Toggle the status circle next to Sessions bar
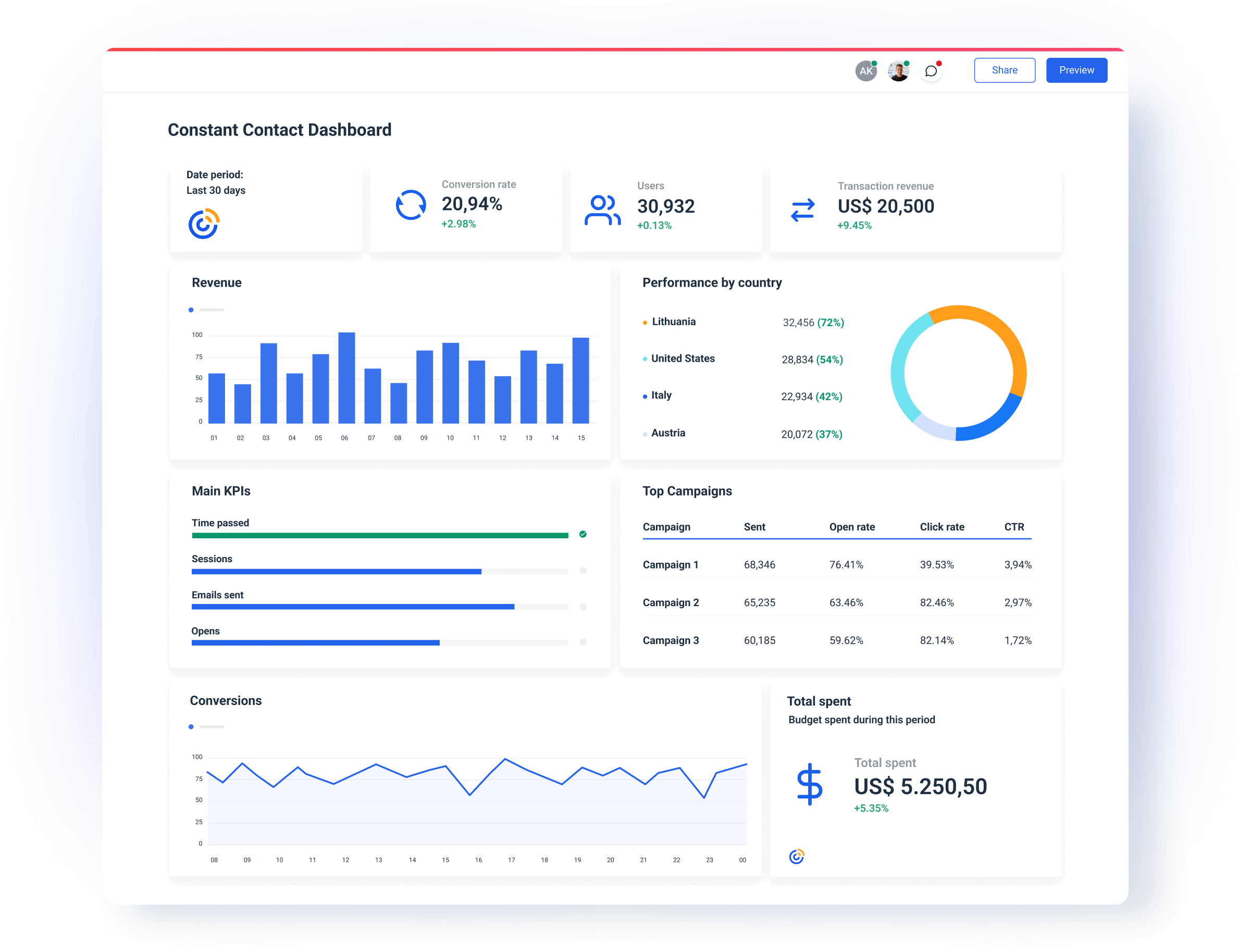 pyautogui.click(x=583, y=571)
